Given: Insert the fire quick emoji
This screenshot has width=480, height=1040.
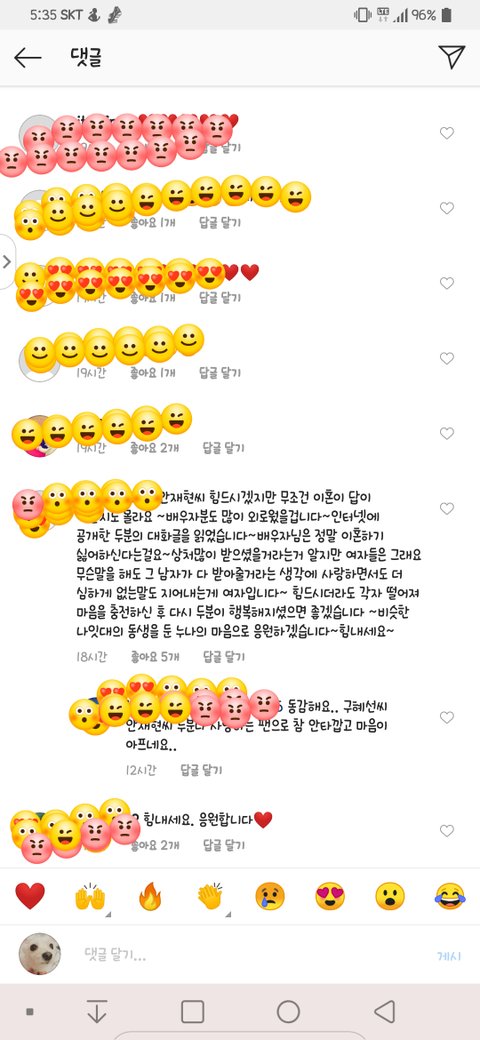Looking at the screenshot, I should [150, 896].
